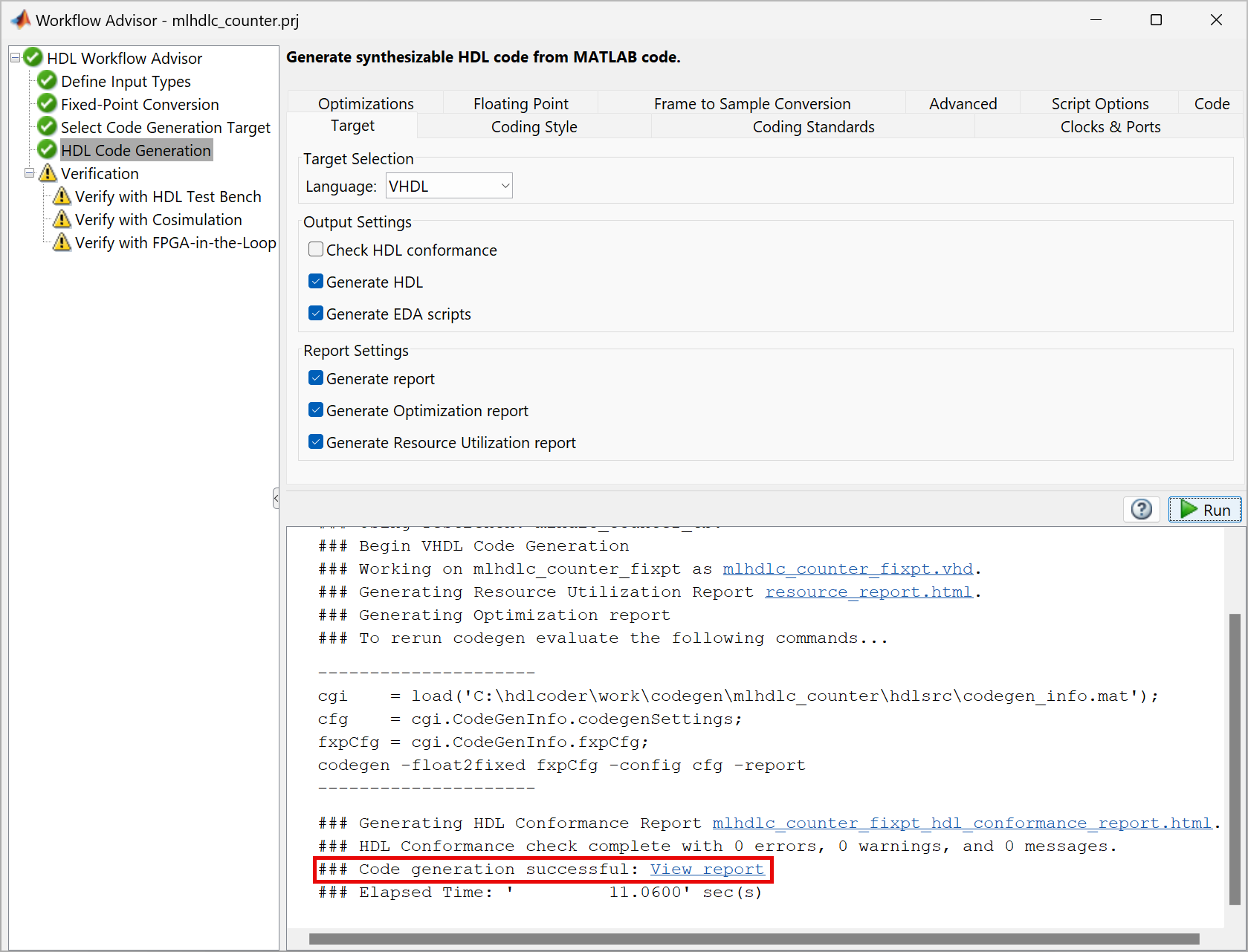Click the checkmark icon next to Fixed-Point Conversion
This screenshot has width=1248, height=952.
pos(46,104)
